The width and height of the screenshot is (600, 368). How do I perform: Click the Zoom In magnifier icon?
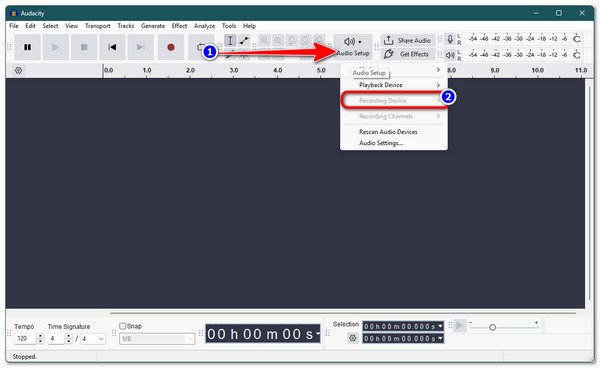[264, 40]
